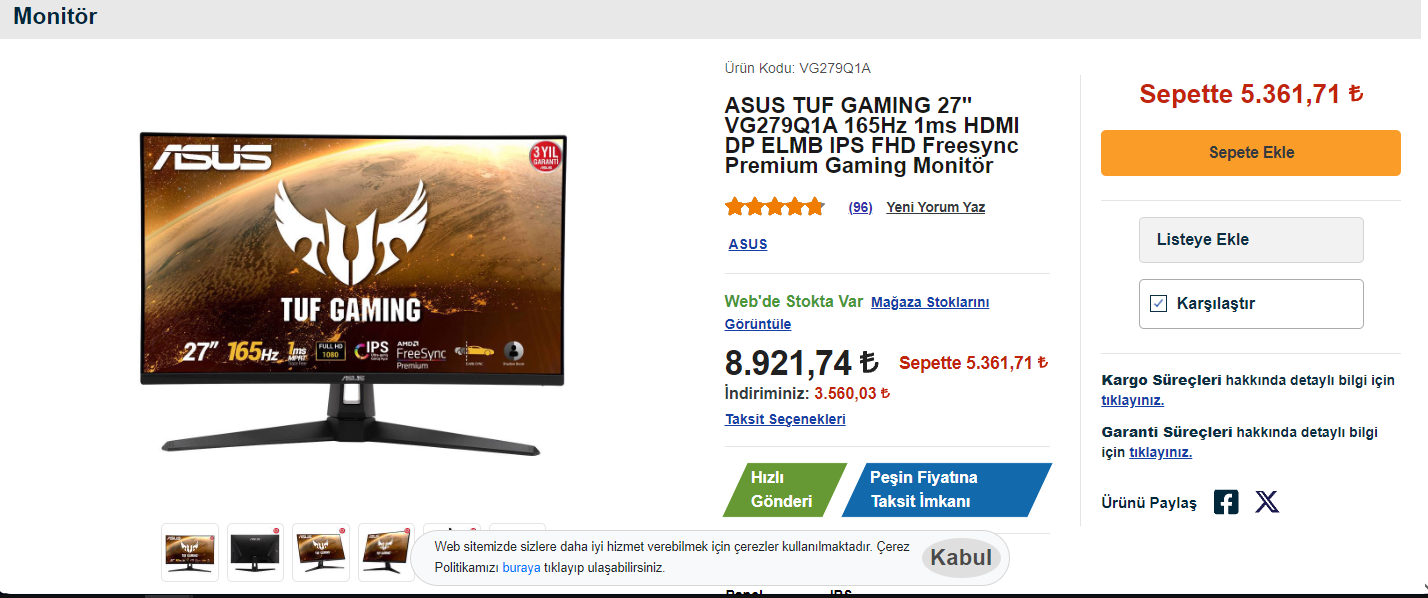View Mağaza Stoklarını Görüntüle link
Image resolution: width=1428 pixels, height=598 pixels.
(857, 312)
